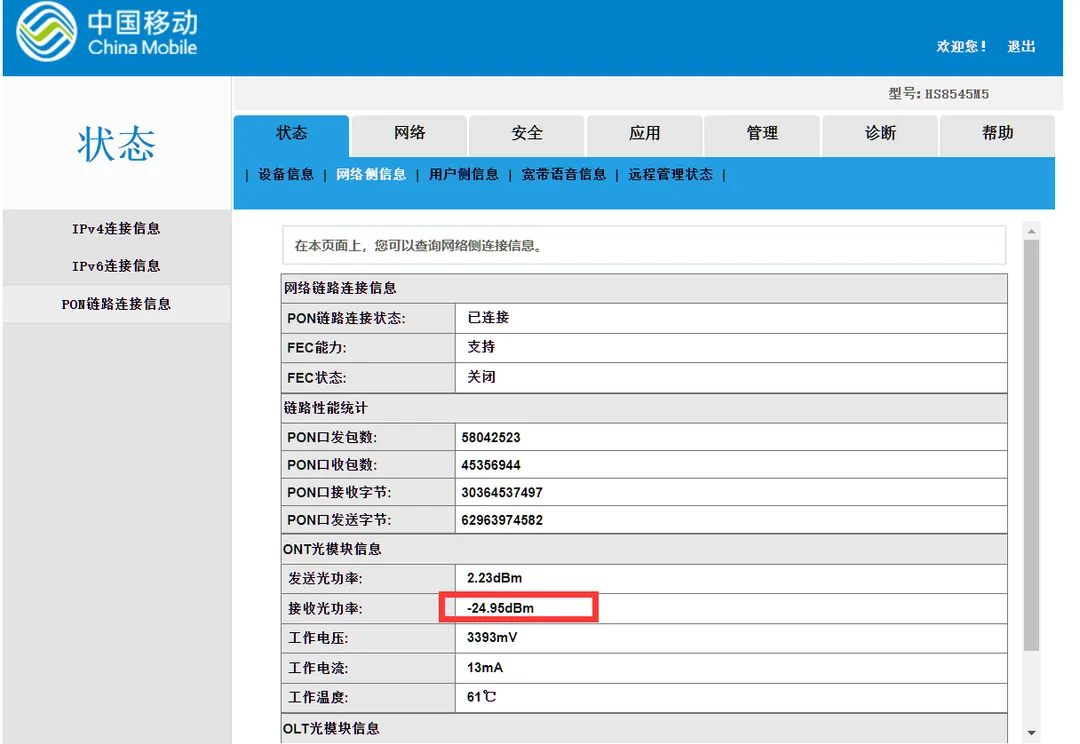The height and width of the screenshot is (744, 1080).
Task: Open the 网络 tab
Action: (409, 134)
